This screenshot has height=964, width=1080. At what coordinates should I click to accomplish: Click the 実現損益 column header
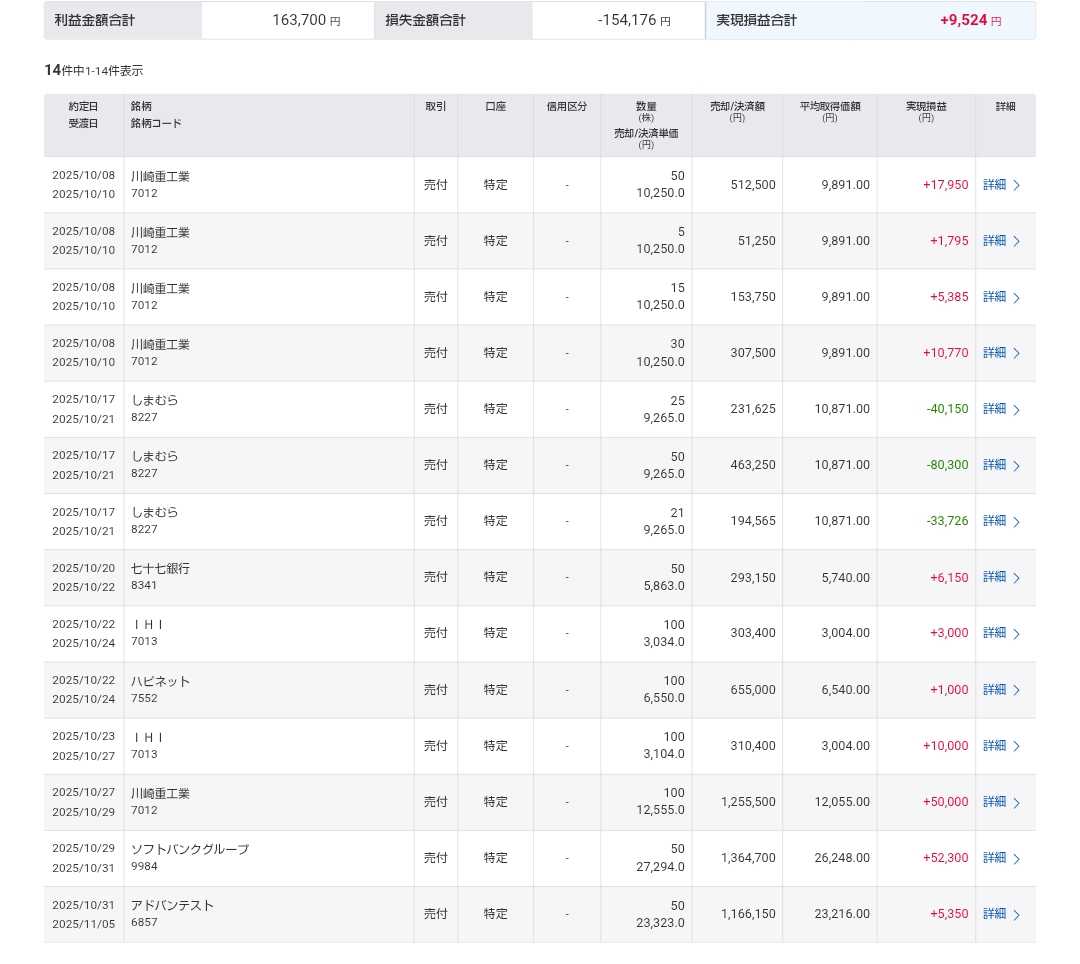tap(926, 111)
